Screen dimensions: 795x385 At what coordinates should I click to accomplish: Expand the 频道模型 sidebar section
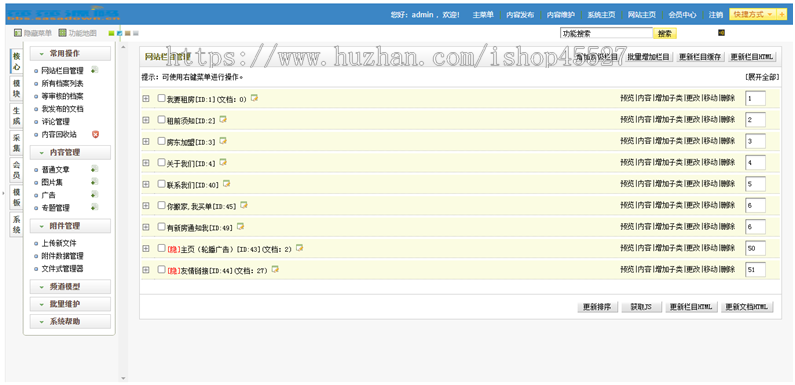tap(70, 287)
